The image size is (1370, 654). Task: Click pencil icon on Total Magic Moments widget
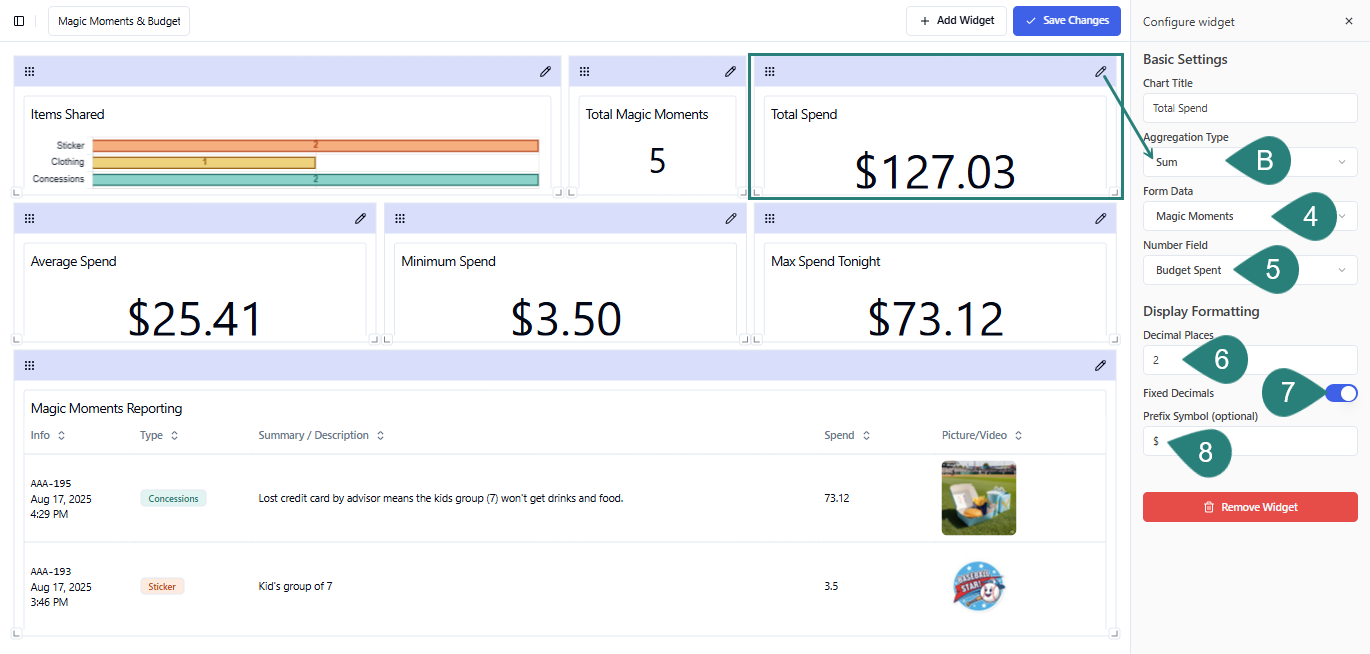point(730,71)
